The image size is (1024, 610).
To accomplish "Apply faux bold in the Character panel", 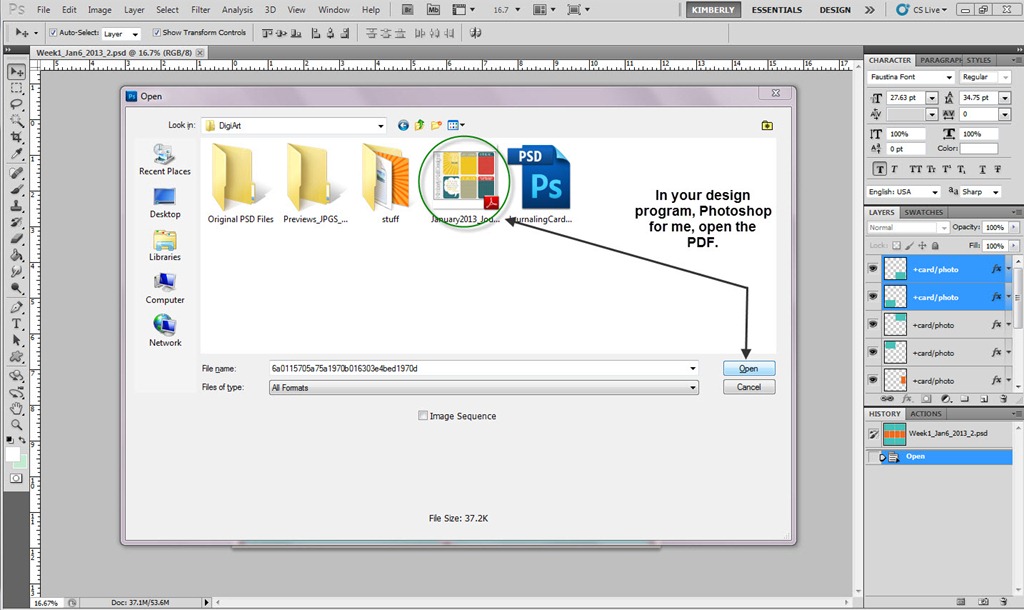I will pyautogui.click(x=878, y=168).
